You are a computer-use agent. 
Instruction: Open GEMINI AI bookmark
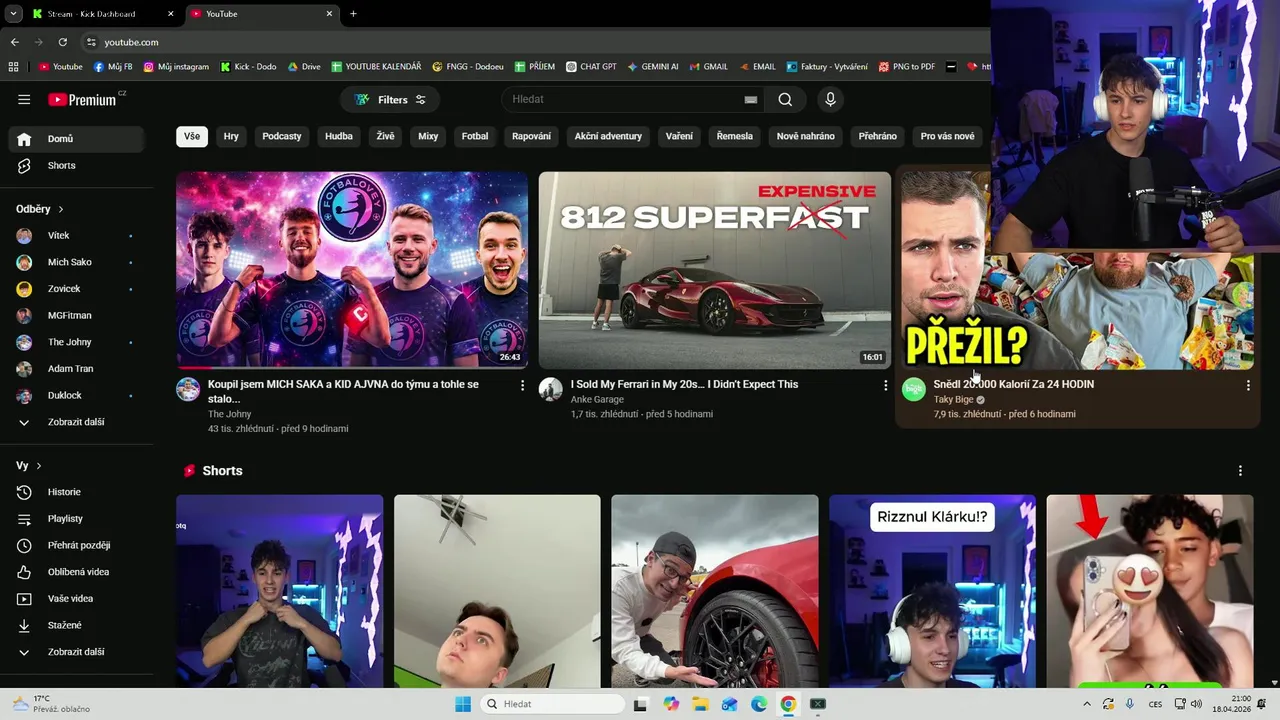tap(653, 67)
